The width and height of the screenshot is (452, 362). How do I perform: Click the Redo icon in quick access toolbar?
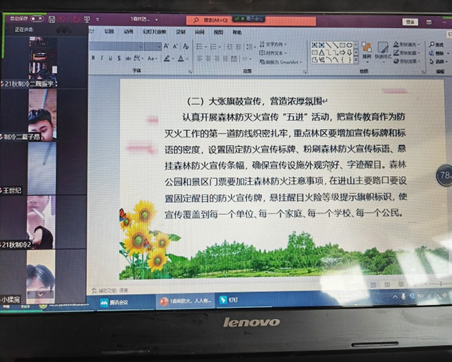point(76,19)
